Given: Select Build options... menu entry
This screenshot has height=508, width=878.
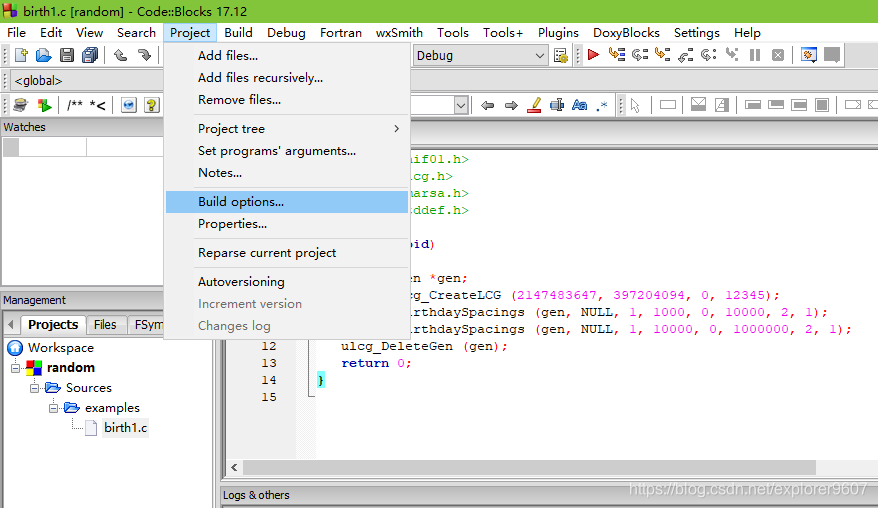Looking at the screenshot, I should point(287,202).
